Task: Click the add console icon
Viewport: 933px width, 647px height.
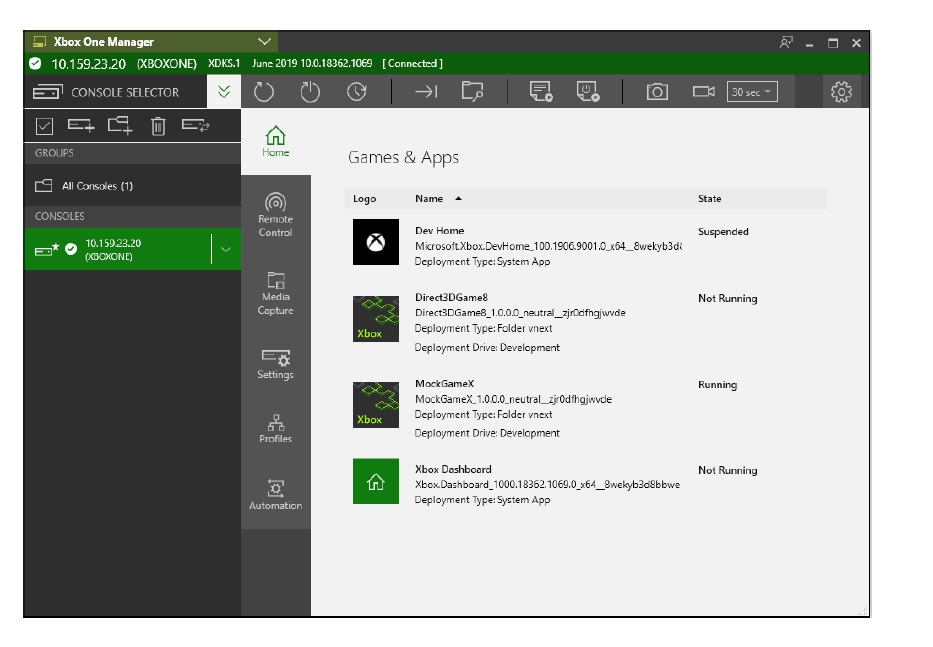Action: [81, 125]
